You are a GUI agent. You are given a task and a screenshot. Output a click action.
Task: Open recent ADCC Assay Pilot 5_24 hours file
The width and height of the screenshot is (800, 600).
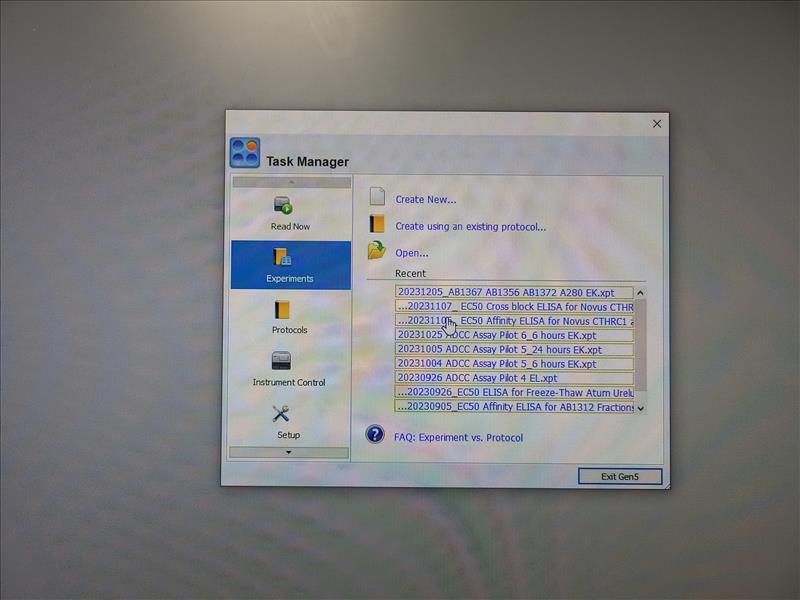(499, 350)
